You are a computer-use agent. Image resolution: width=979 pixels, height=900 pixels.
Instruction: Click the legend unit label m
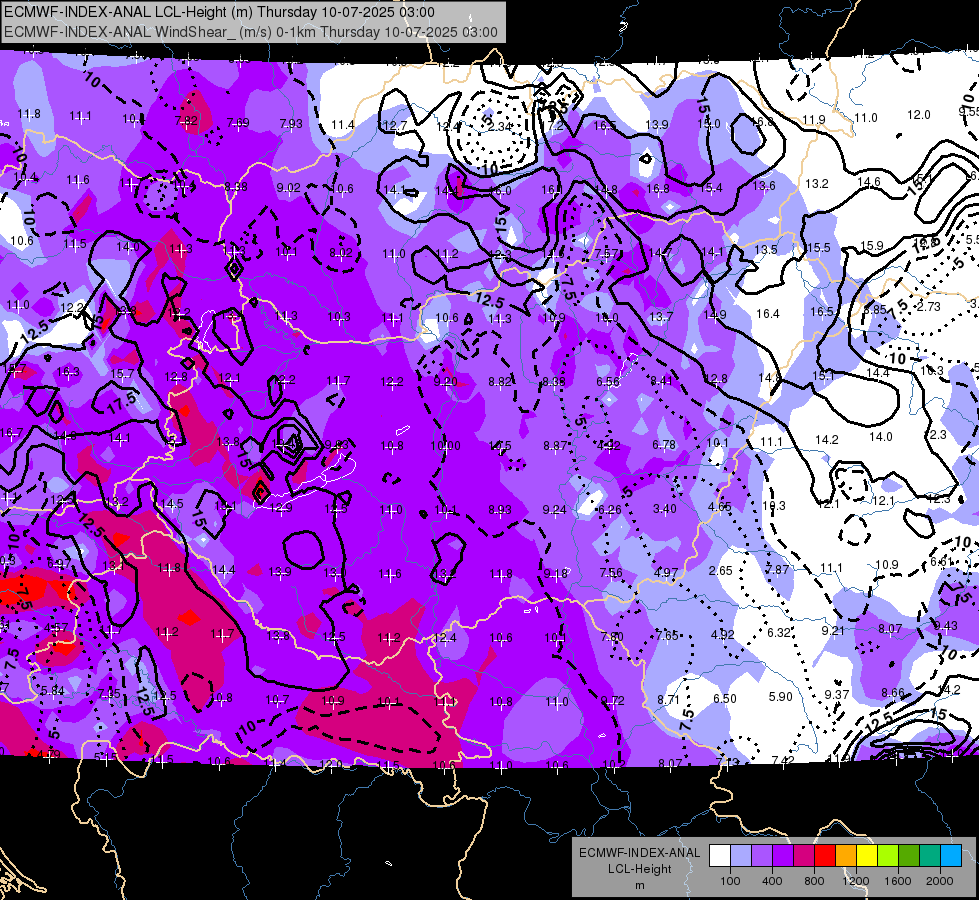(x=639, y=885)
